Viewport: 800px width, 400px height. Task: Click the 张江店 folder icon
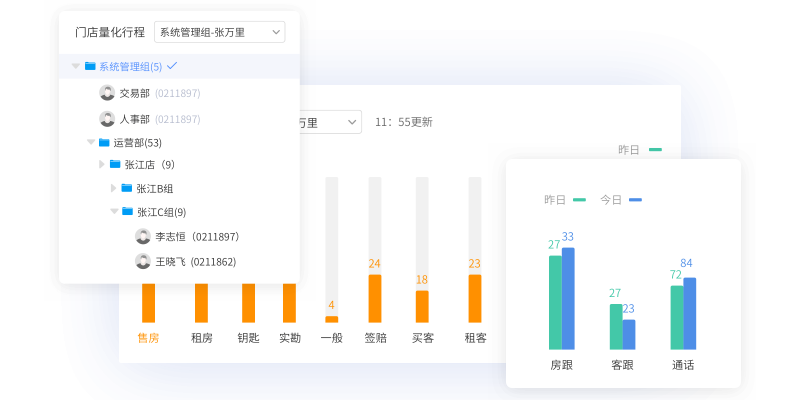pos(115,164)
